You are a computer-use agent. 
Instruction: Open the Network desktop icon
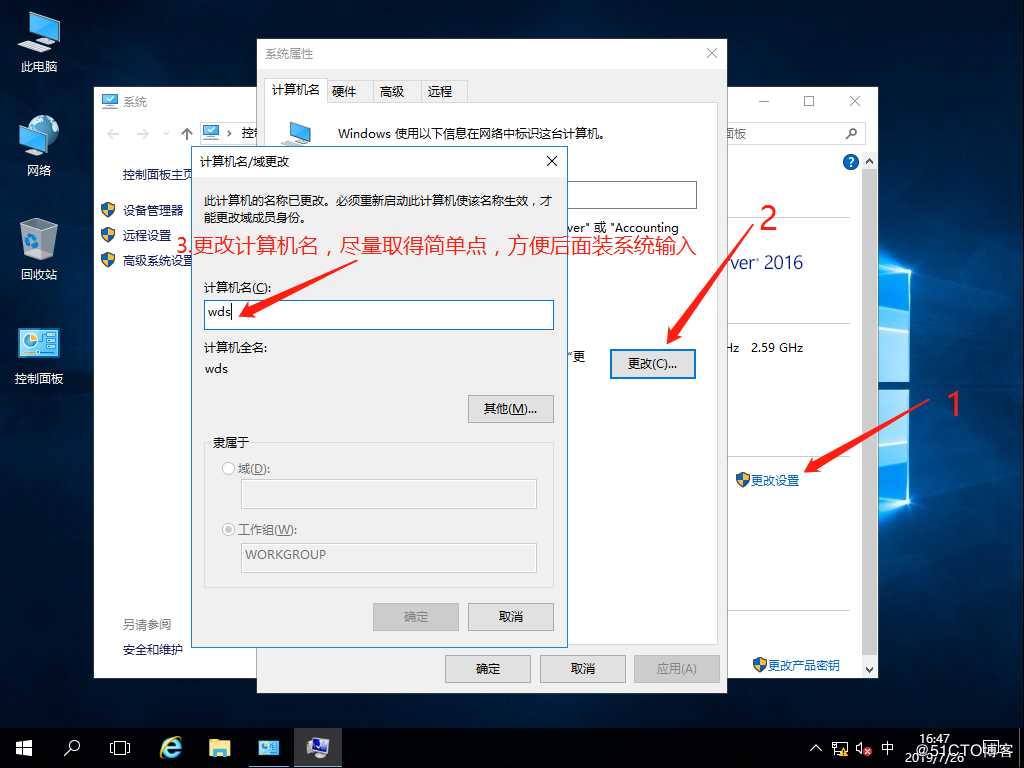pyautogui.click(x=39, y=146)
